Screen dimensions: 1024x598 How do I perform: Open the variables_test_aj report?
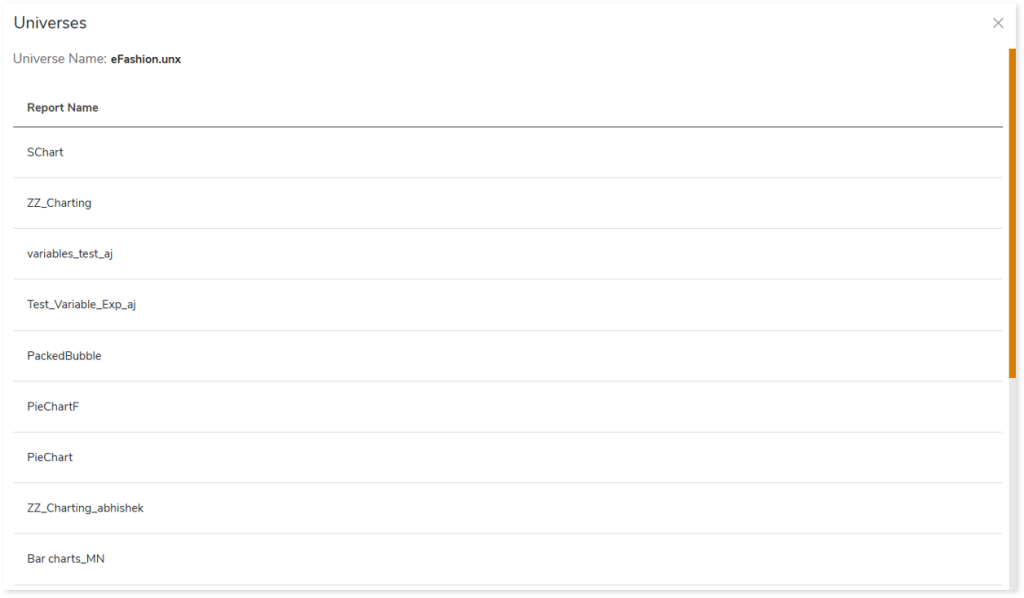[69, 254]
